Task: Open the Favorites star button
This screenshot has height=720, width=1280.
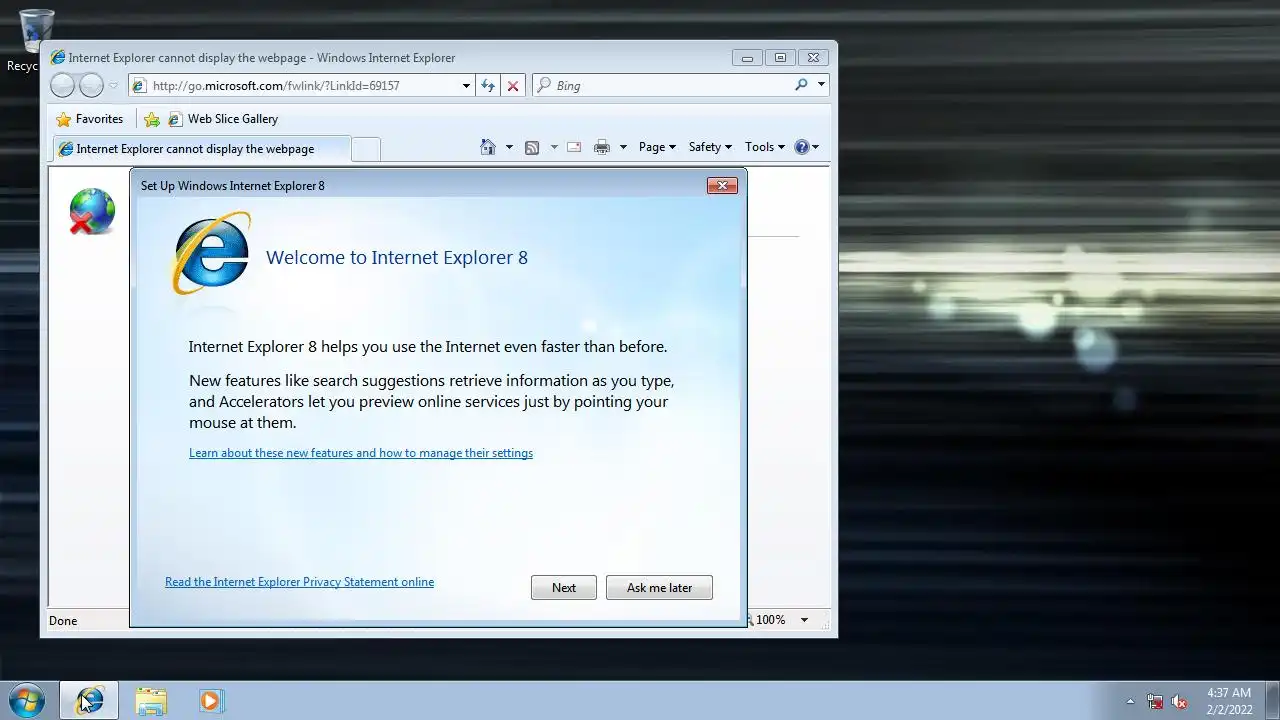Action: tap(90, 119)
